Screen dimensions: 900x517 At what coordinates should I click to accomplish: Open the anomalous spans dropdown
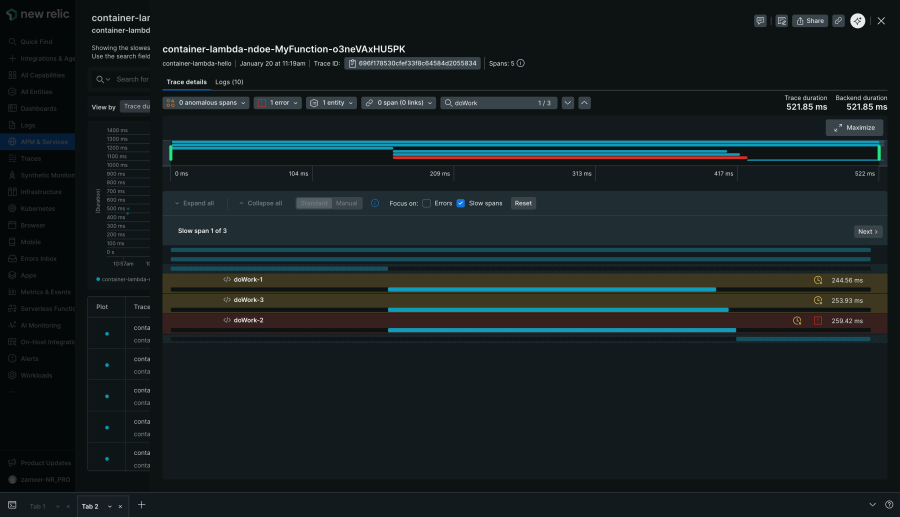pos(205,103)
